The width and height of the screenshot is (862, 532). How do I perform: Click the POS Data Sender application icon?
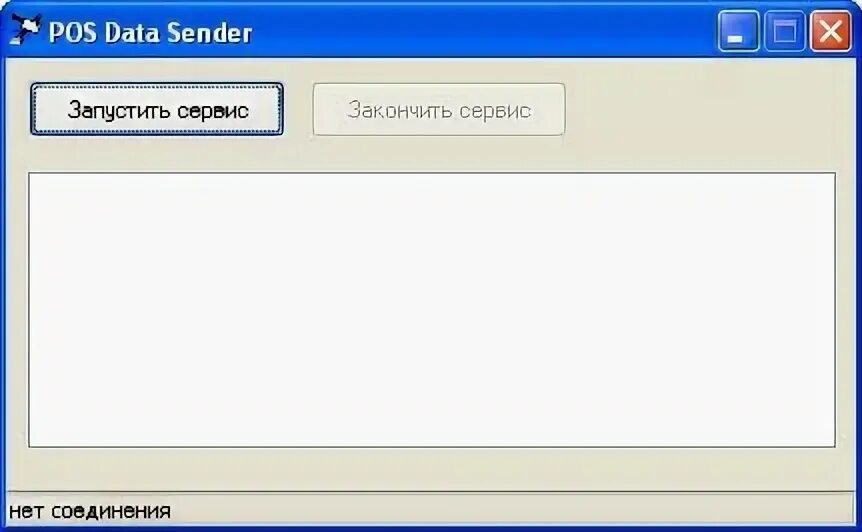(x=25, y=30)
